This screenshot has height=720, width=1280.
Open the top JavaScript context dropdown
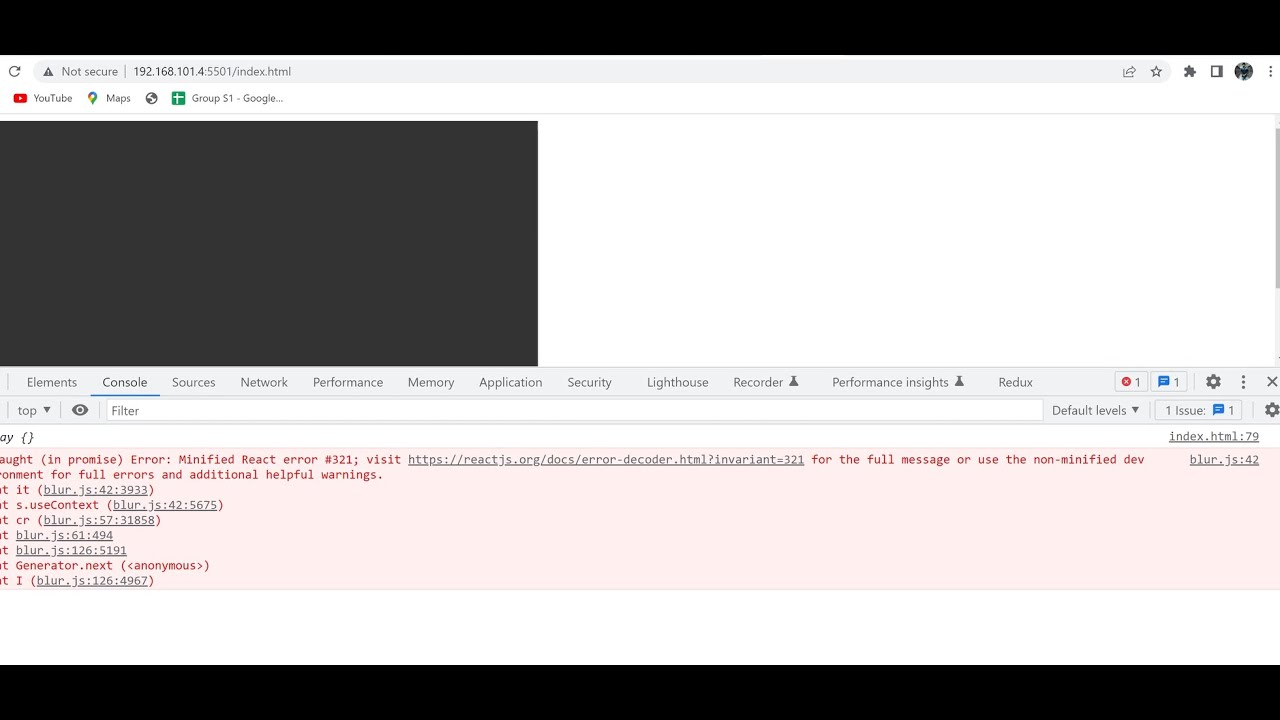coord(34,410)
